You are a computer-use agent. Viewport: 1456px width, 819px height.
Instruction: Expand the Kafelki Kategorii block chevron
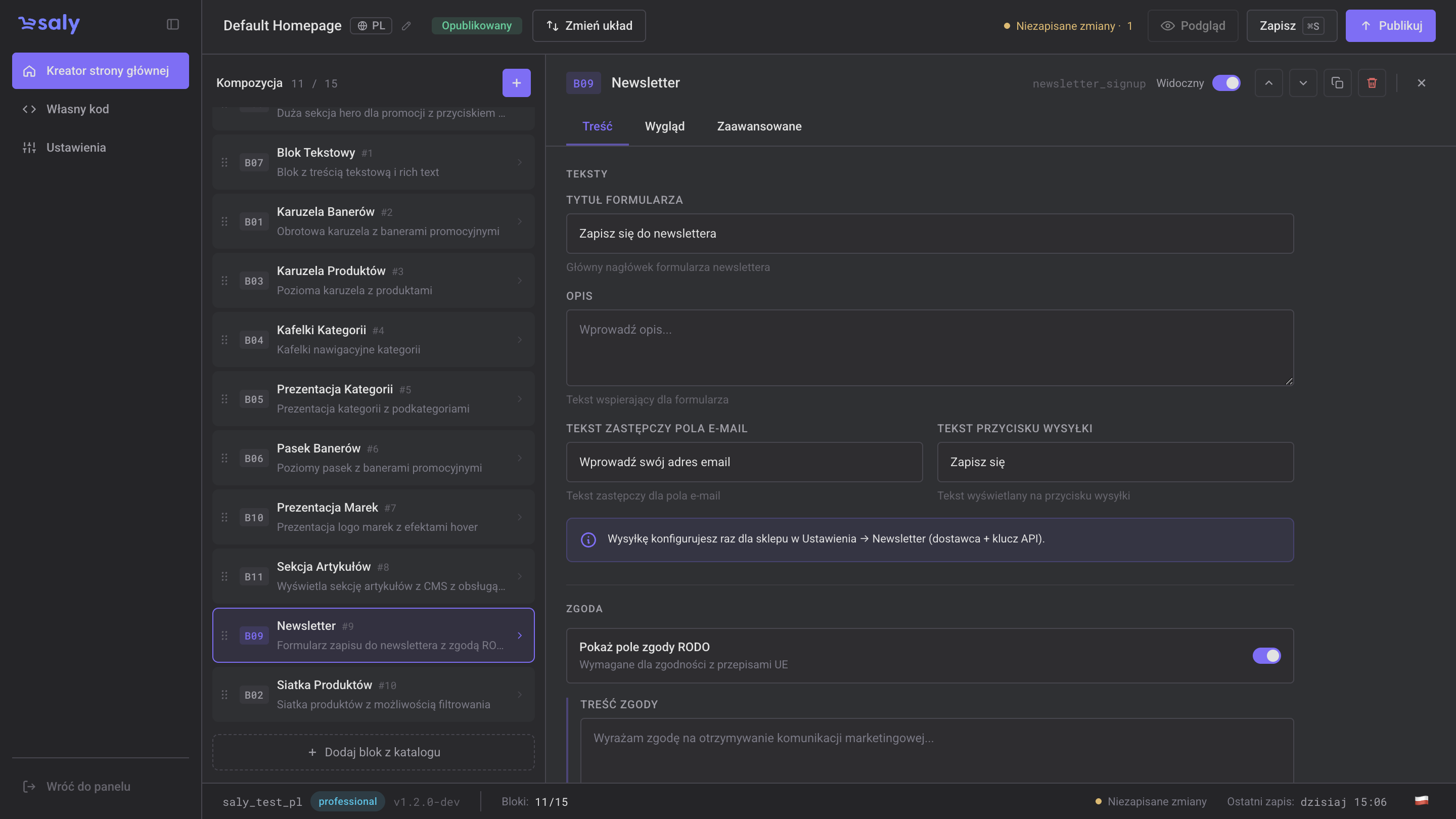click(519, 340)
